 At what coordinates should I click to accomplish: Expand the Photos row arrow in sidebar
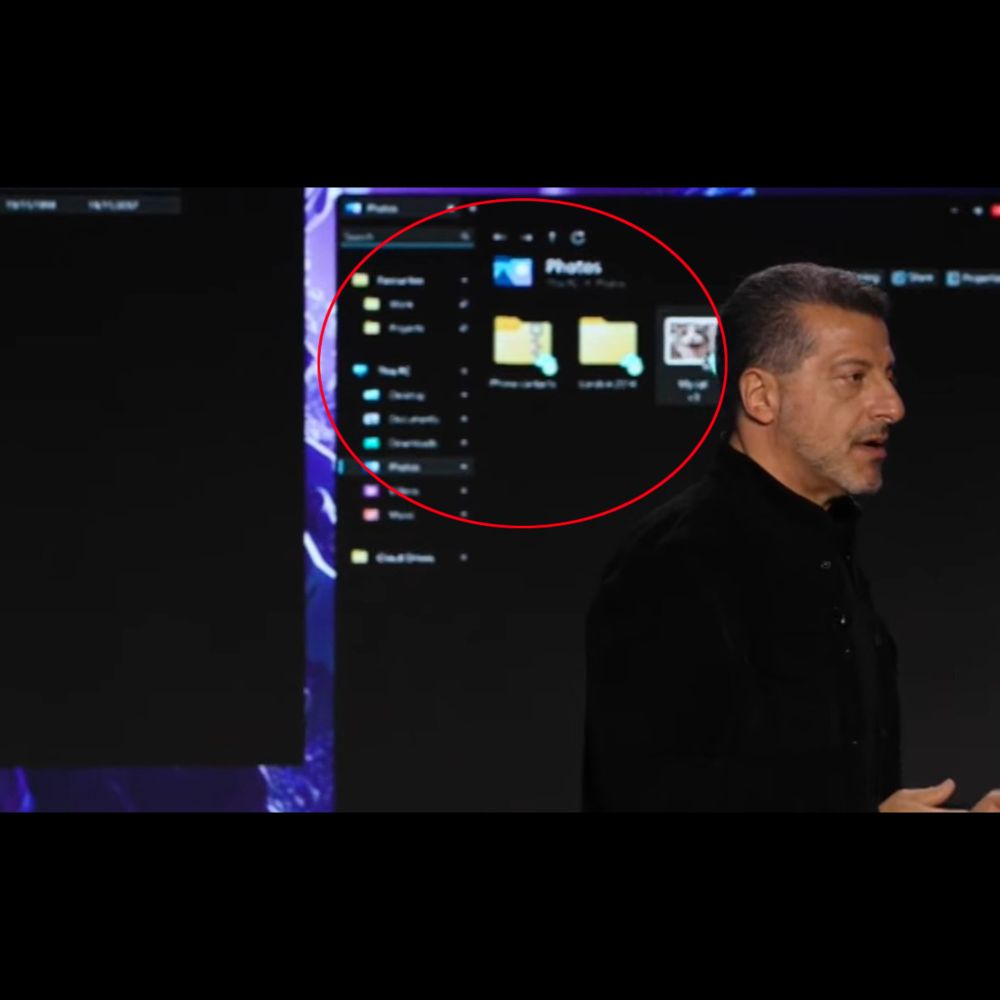(x=464, y=467)
